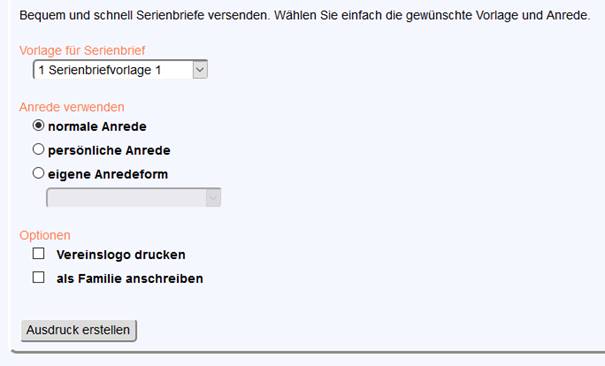605x366 pixels.
Task: Click the arrow of the Vorlage dropdown
Action: tap(200, 70)
